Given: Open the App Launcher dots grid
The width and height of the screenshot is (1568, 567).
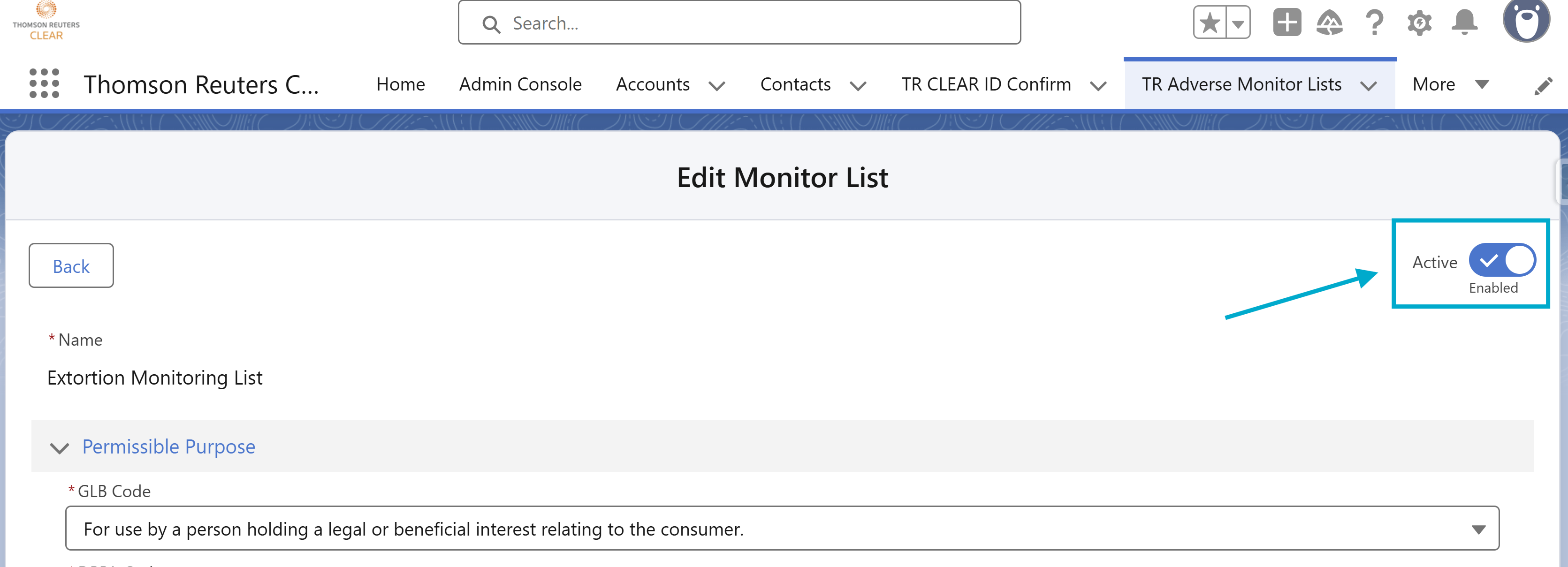Looking at the screenshot, I should click(x=45, y=83).
